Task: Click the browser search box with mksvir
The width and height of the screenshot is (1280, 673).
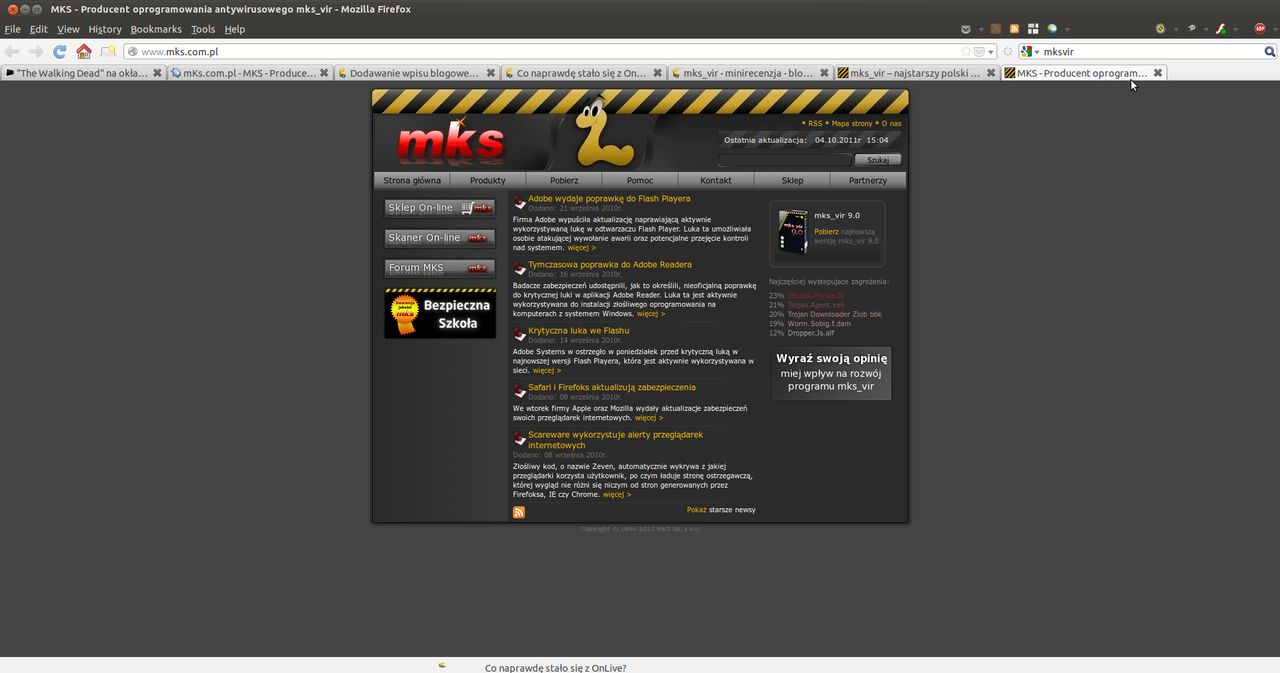Action: click(1148, 51)
